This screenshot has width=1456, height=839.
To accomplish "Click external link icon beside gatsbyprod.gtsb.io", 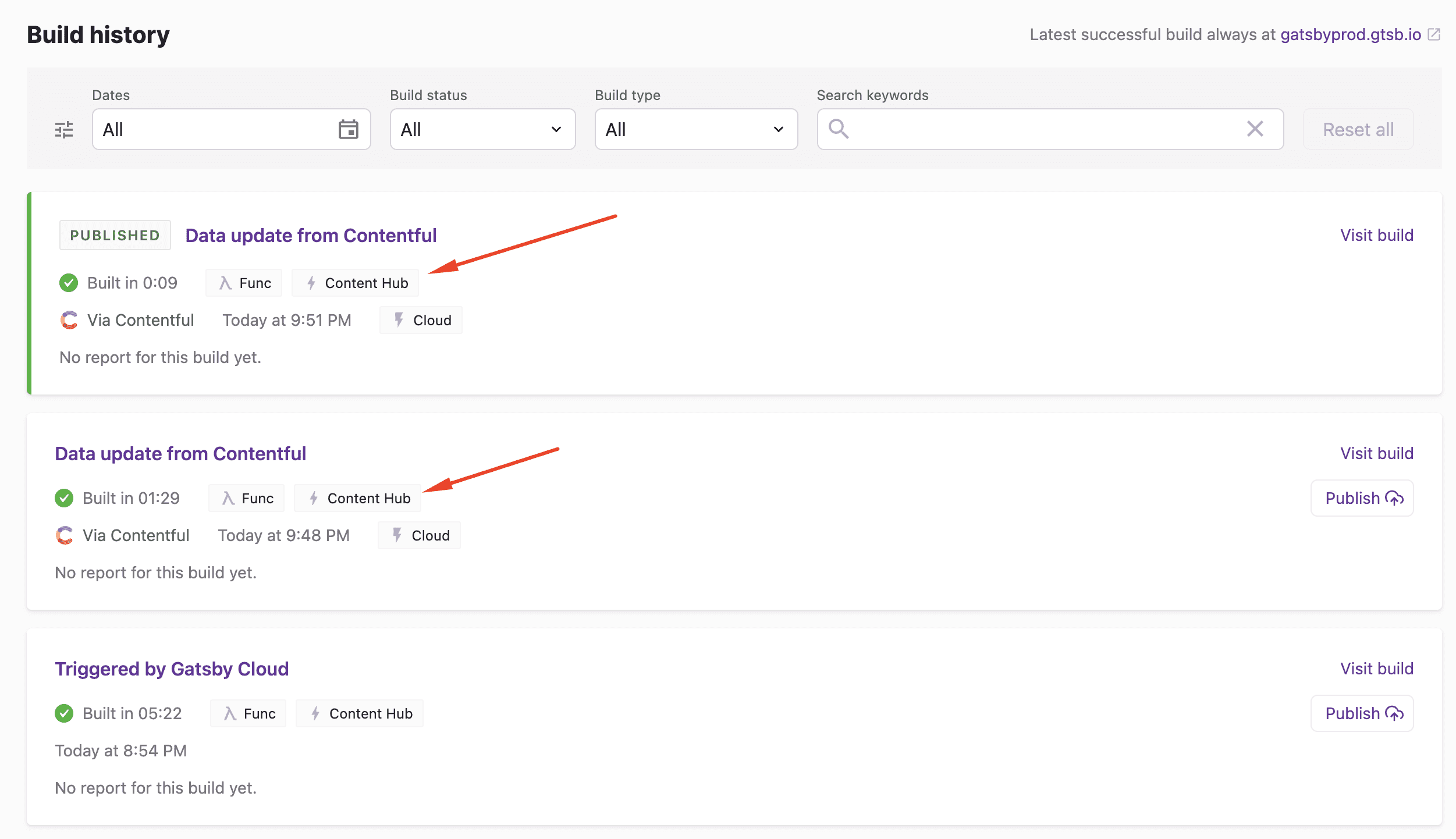I will point(1434,34).
